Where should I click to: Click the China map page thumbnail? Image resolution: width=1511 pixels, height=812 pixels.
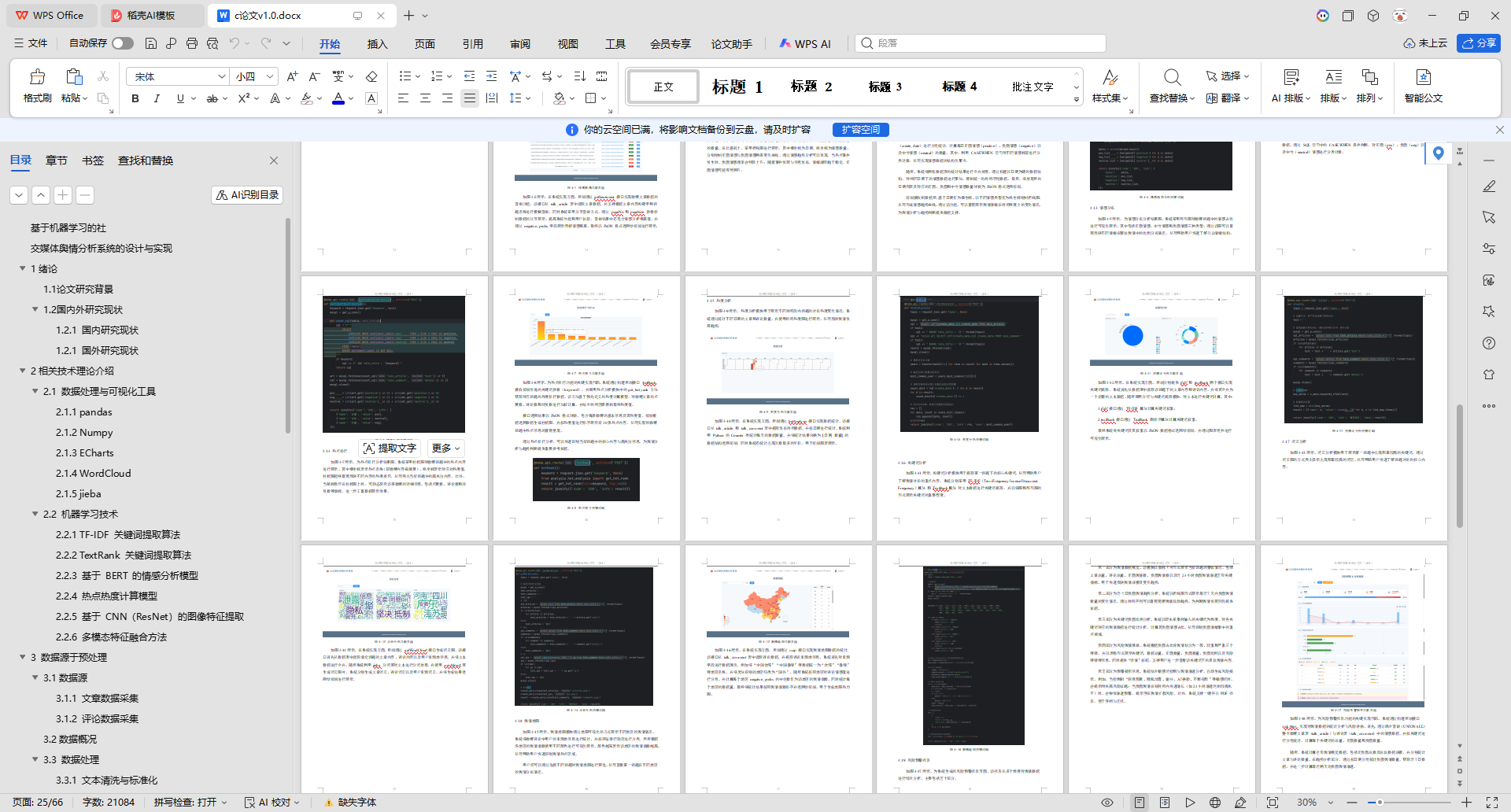pos(778,670)
